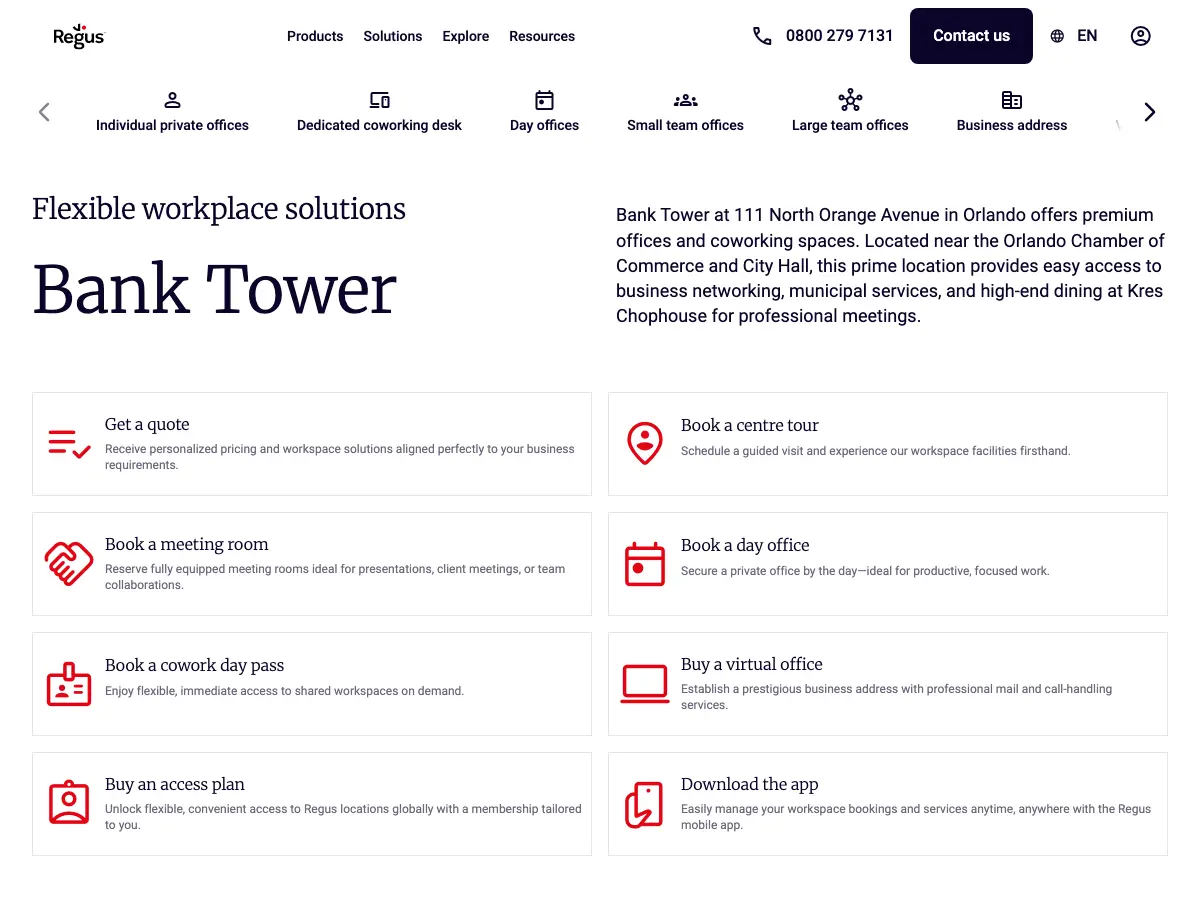
Task: Click the Book a centre tour pin icon
Action: 645,443
